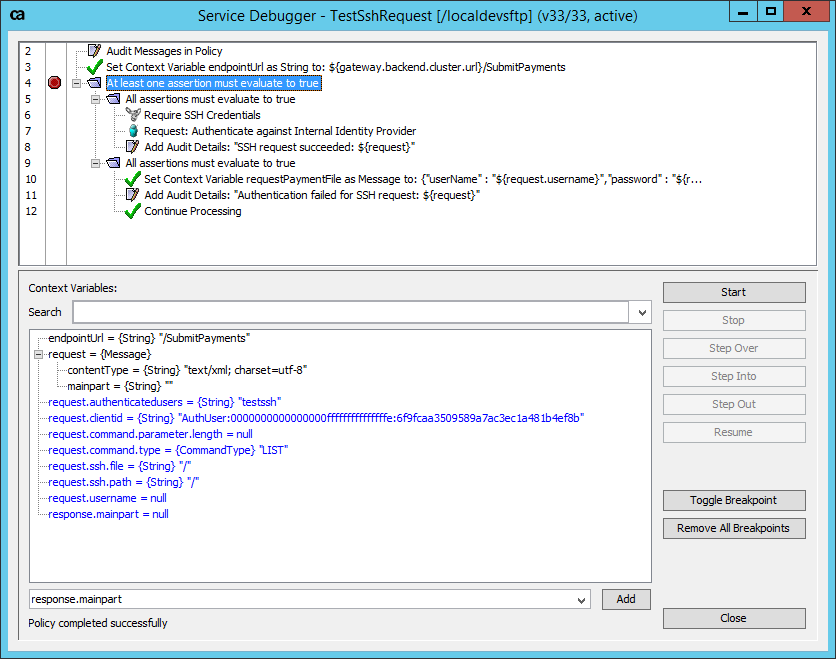The width and height of the screenshot is (836, 659).
Task: Click the Toggle Breakpoint button
Action: tap(734, 500)
